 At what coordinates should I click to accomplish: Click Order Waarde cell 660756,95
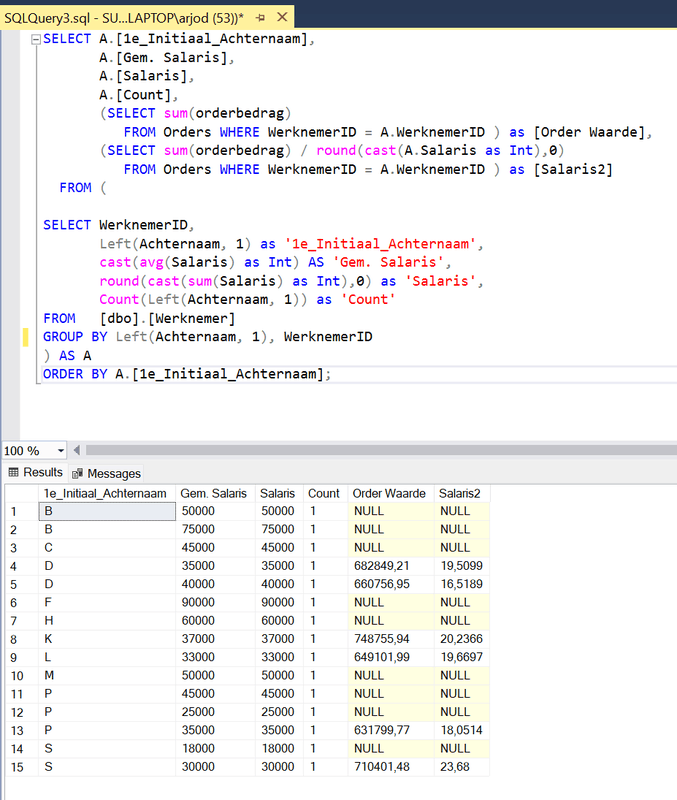[x=391, y=584]
